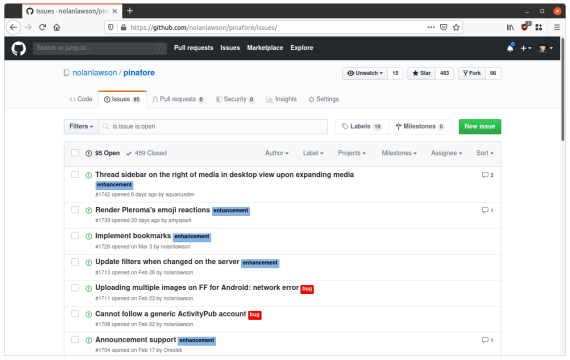Open the Firefox home page icon
The image size is (570, 360).
(x=57, y=27)
